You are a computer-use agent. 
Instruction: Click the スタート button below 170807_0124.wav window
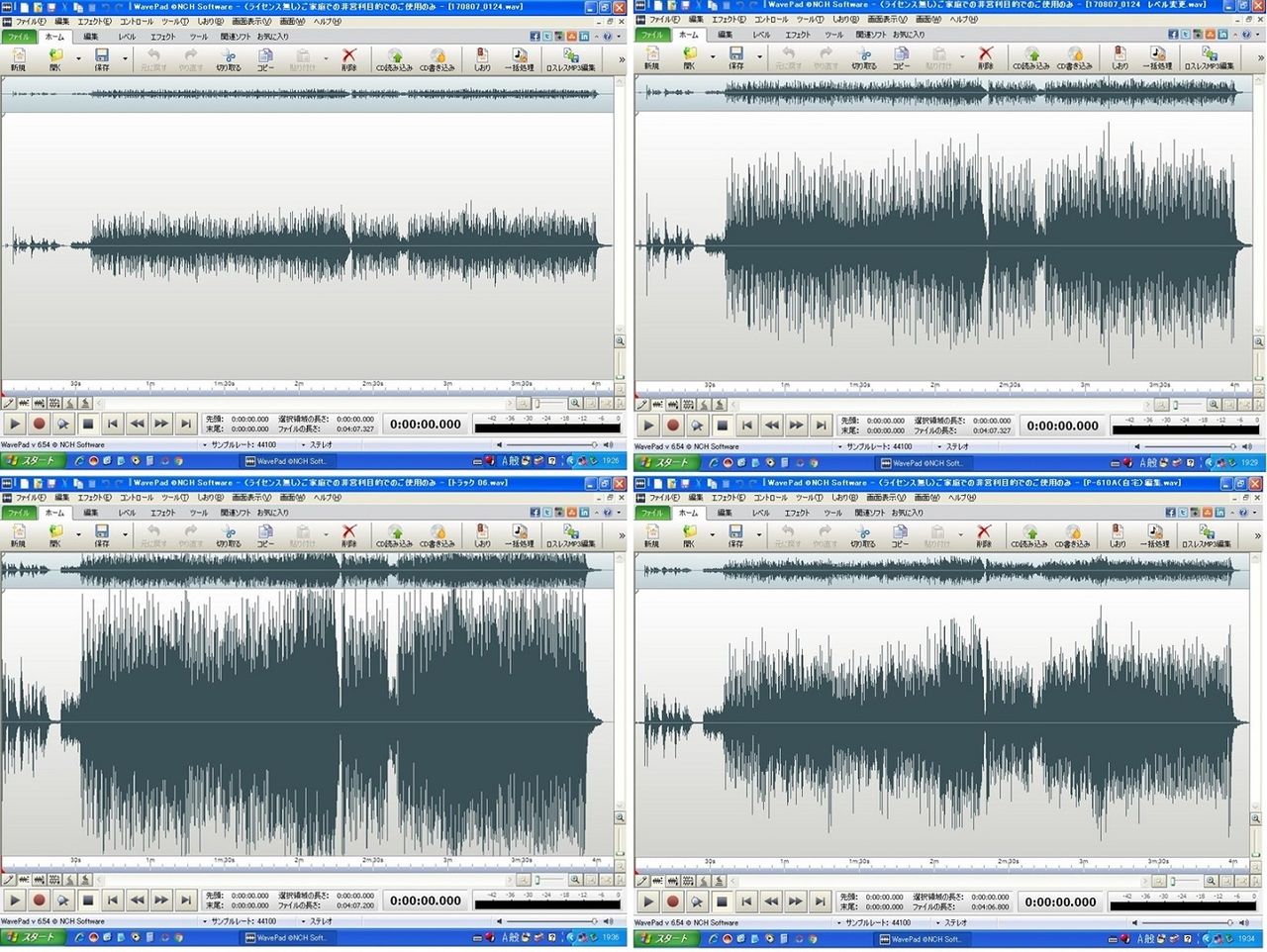[33, 461]
